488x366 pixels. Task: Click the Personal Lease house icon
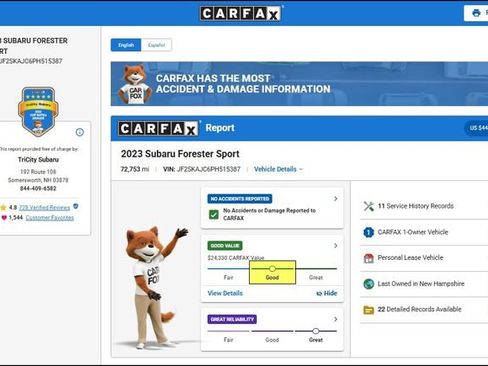(x=369, y=258)
